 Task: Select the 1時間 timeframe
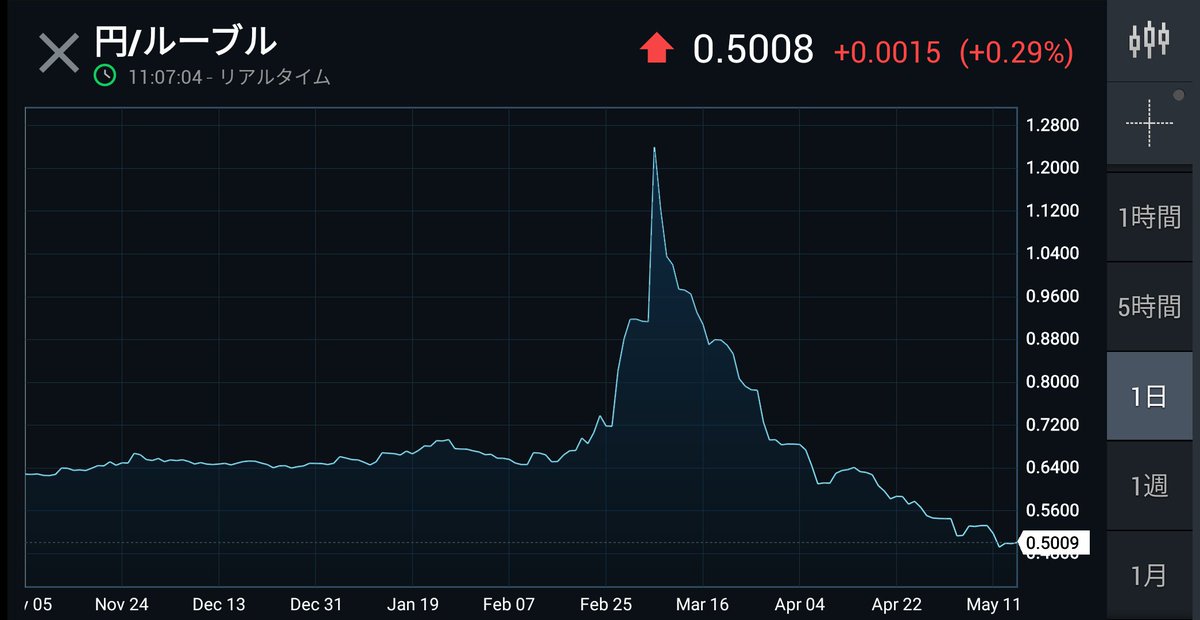[1149, 218]
